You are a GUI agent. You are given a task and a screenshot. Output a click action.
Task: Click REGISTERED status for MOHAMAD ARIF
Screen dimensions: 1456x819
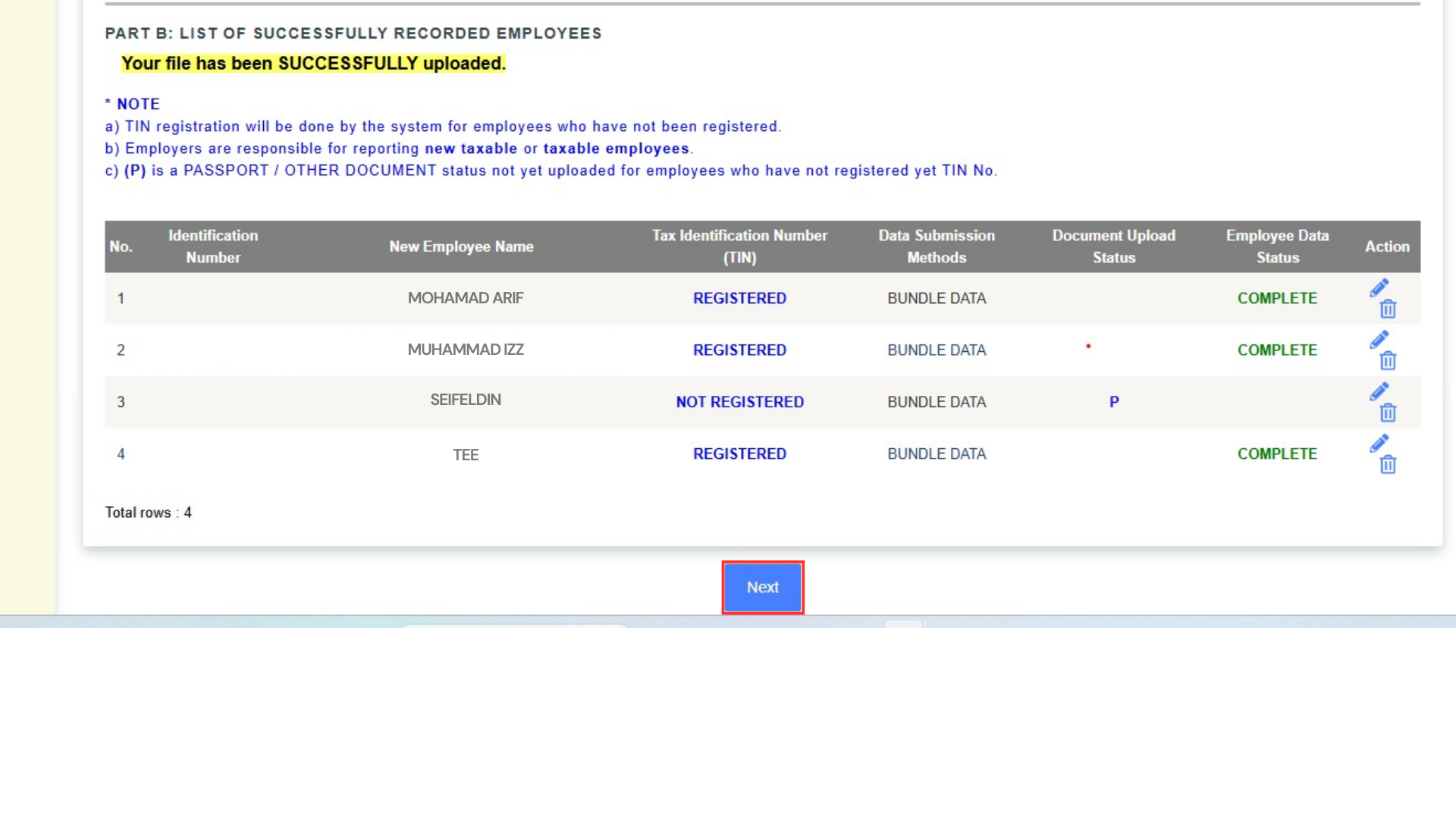click(x=739, y=298)
